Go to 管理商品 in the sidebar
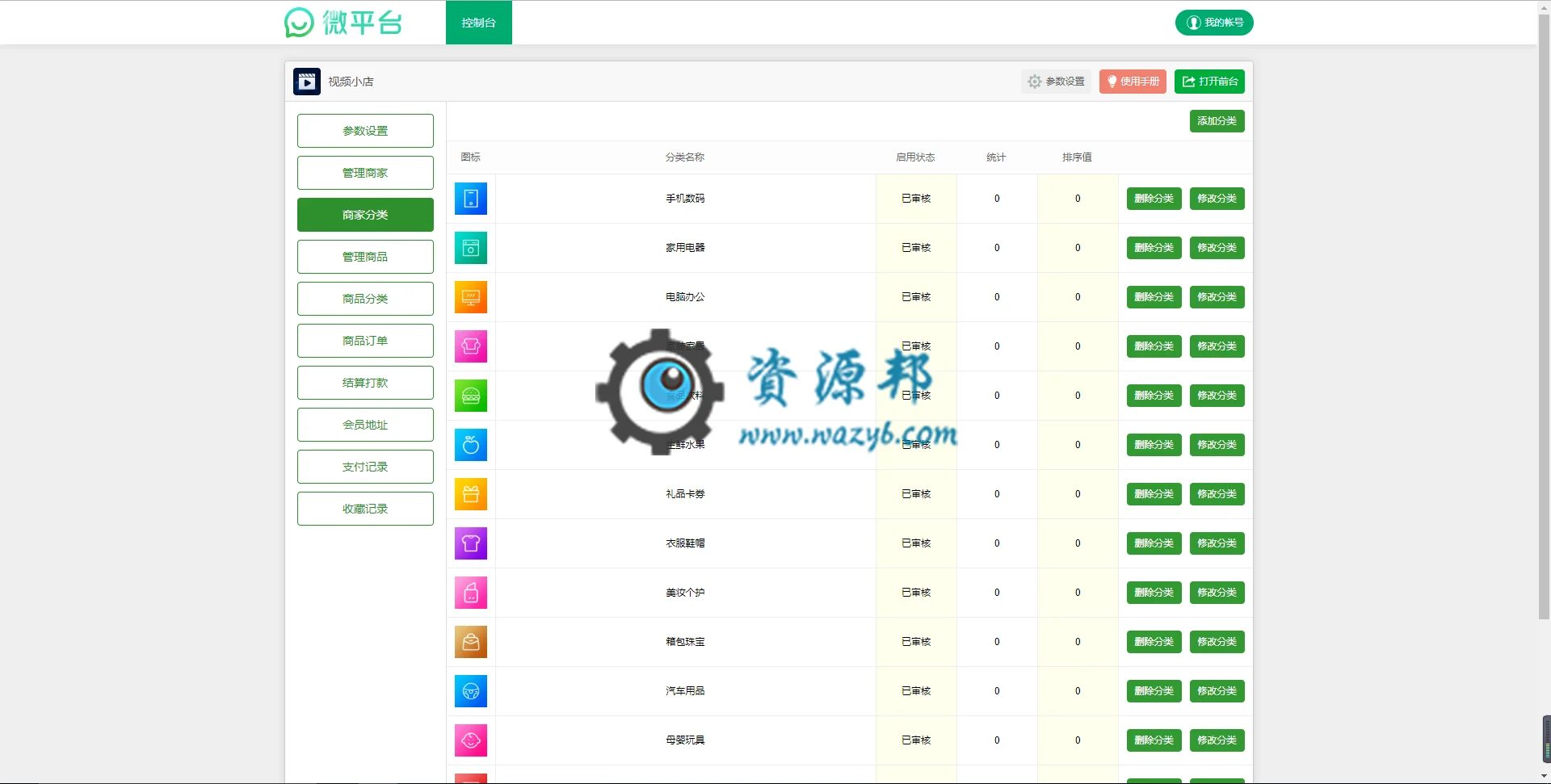1551x784 pixels. pyautogui.click(x=365, y=257)
